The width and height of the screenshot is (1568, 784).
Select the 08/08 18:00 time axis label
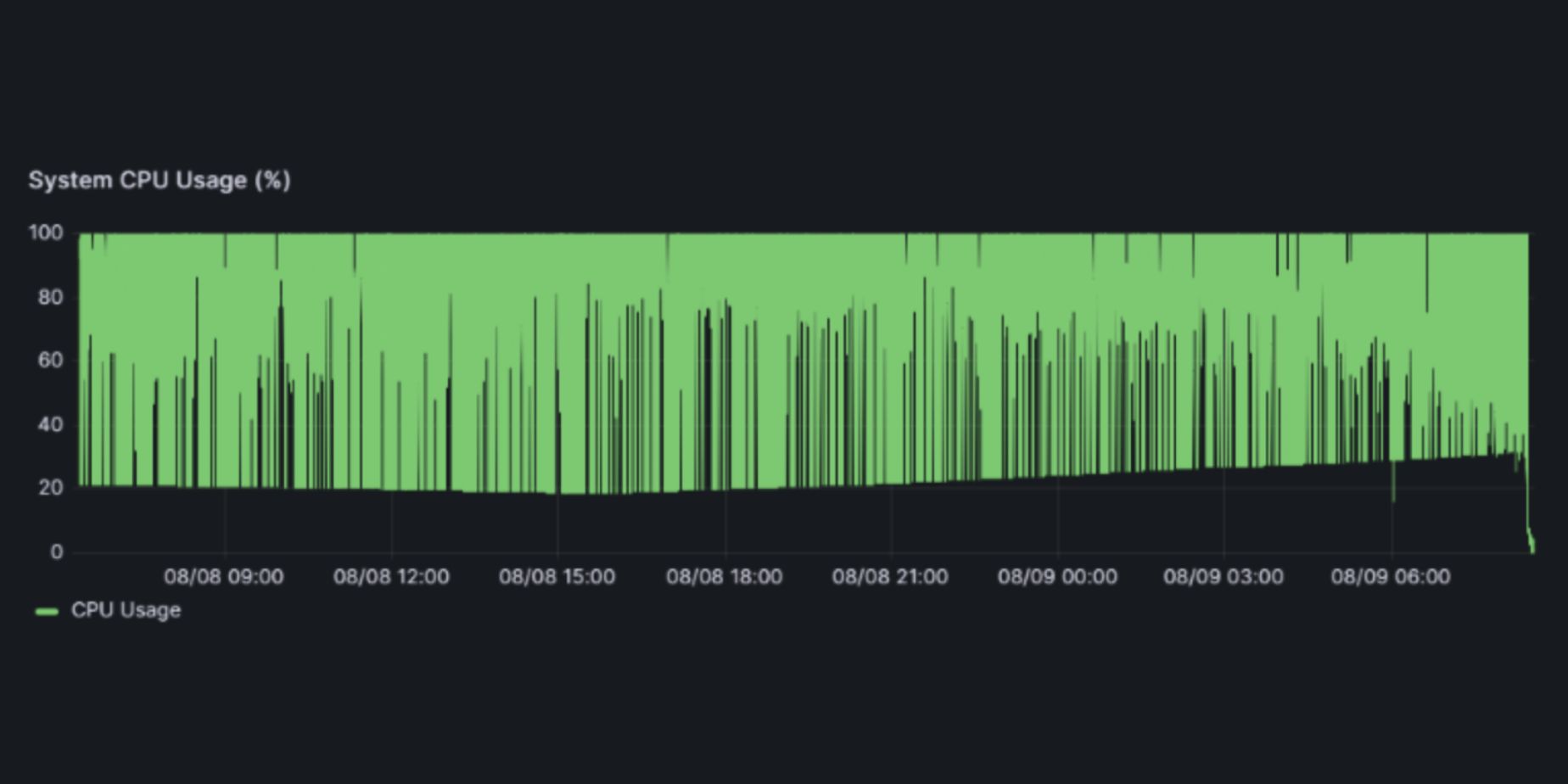[724, 577]
